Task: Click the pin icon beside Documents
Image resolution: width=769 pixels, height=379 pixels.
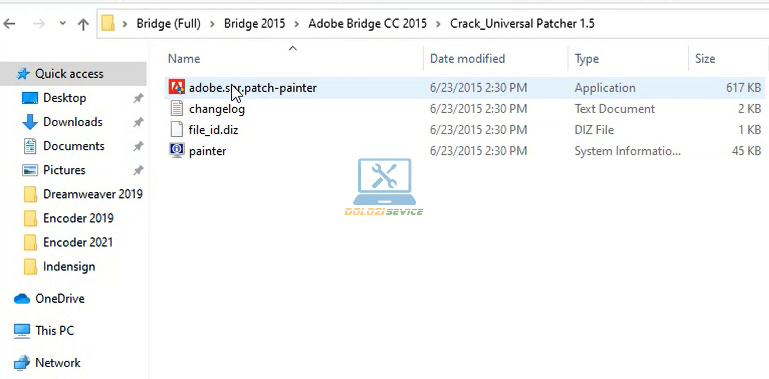Action: [x=138, y=147]
